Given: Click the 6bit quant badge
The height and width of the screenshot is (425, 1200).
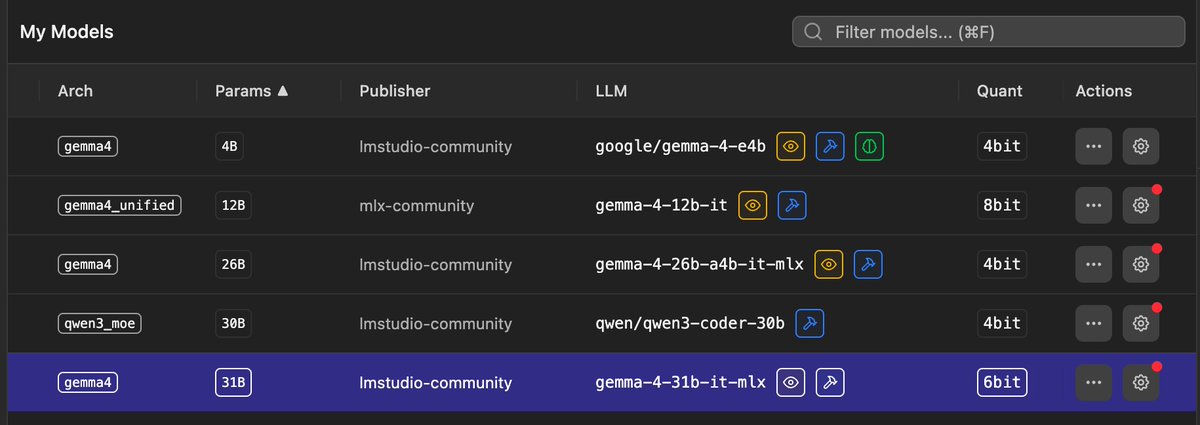Looking at the screenshot, I should click(1001, 382).
